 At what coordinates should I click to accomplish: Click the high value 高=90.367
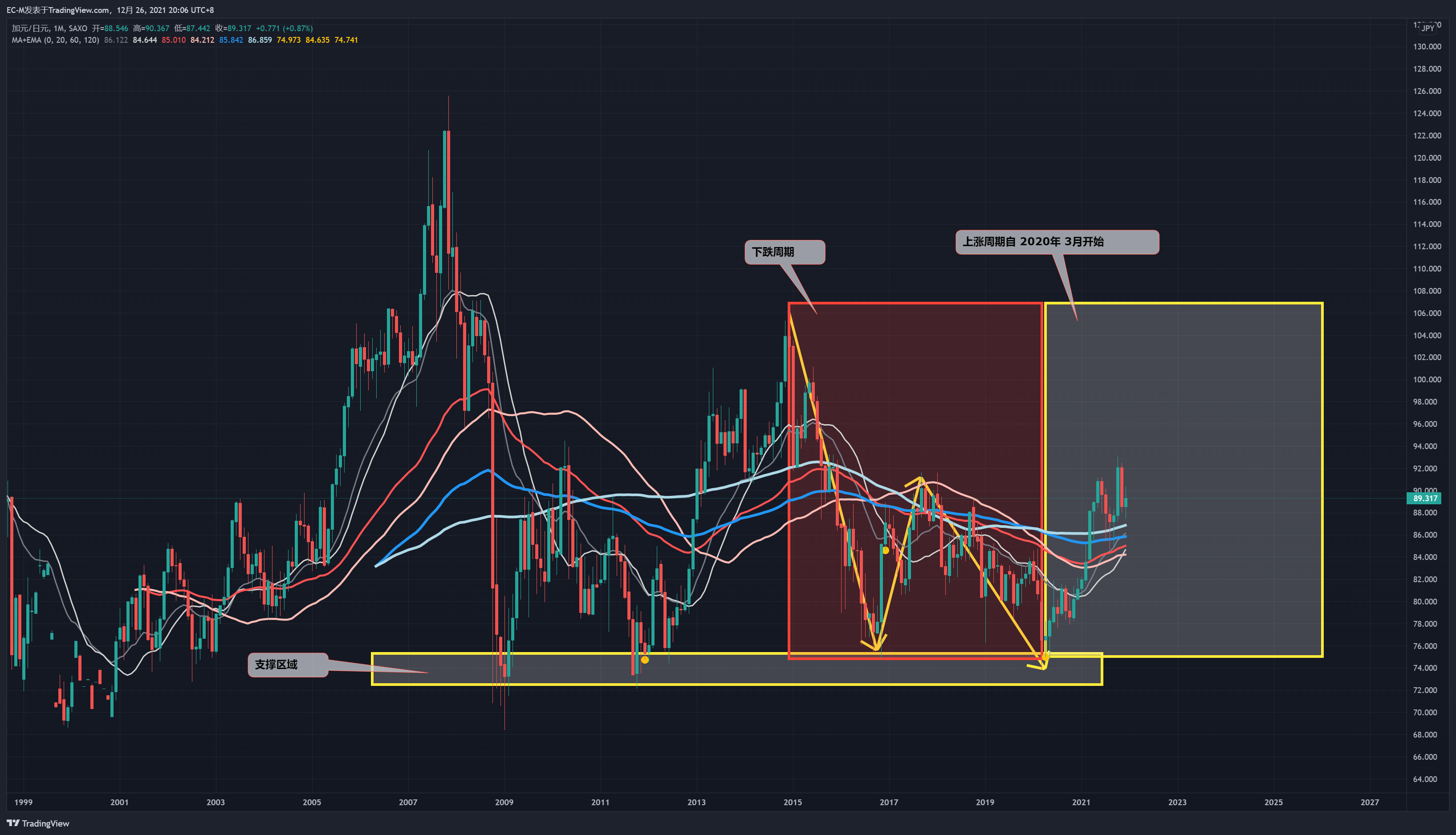click(x=151, y=28)
